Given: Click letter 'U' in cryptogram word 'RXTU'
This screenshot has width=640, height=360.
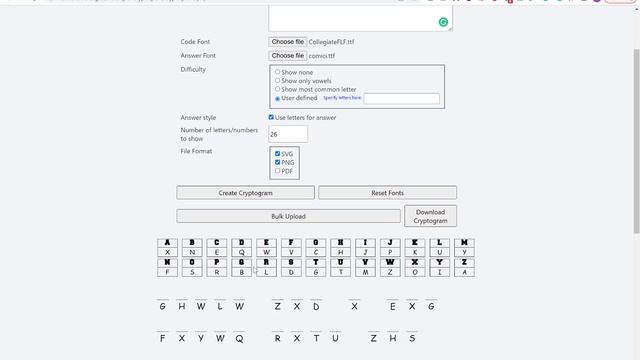Looking at the screenshot, I should pos(335,338).
